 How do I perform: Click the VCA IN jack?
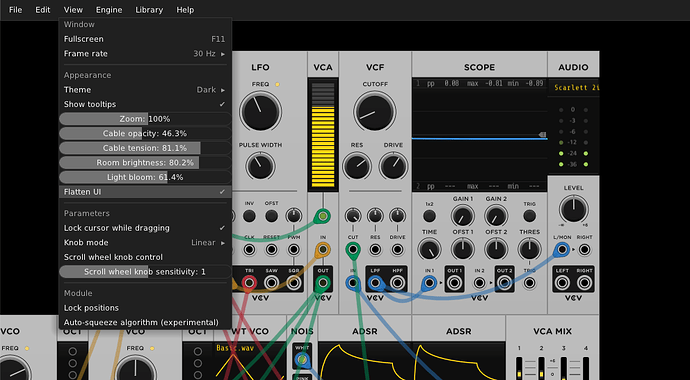click(x=323, y=250)
